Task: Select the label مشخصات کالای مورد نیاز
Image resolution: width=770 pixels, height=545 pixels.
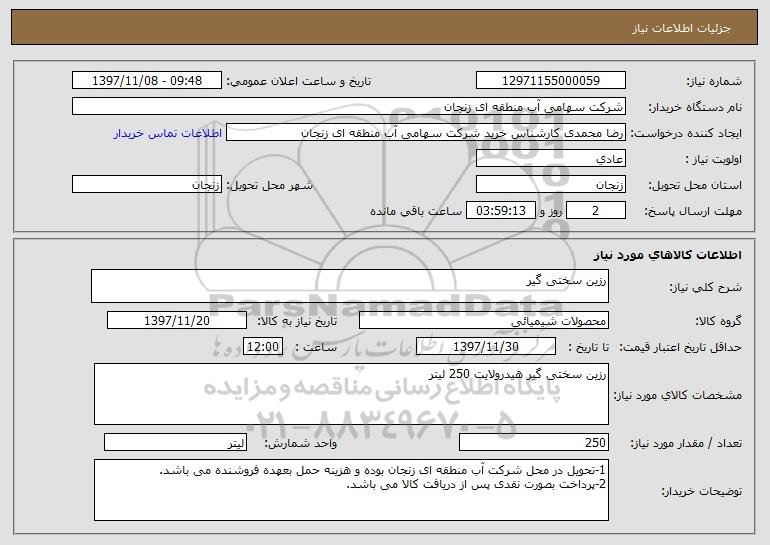Action: pyautogui.click(x=678, y=395)
